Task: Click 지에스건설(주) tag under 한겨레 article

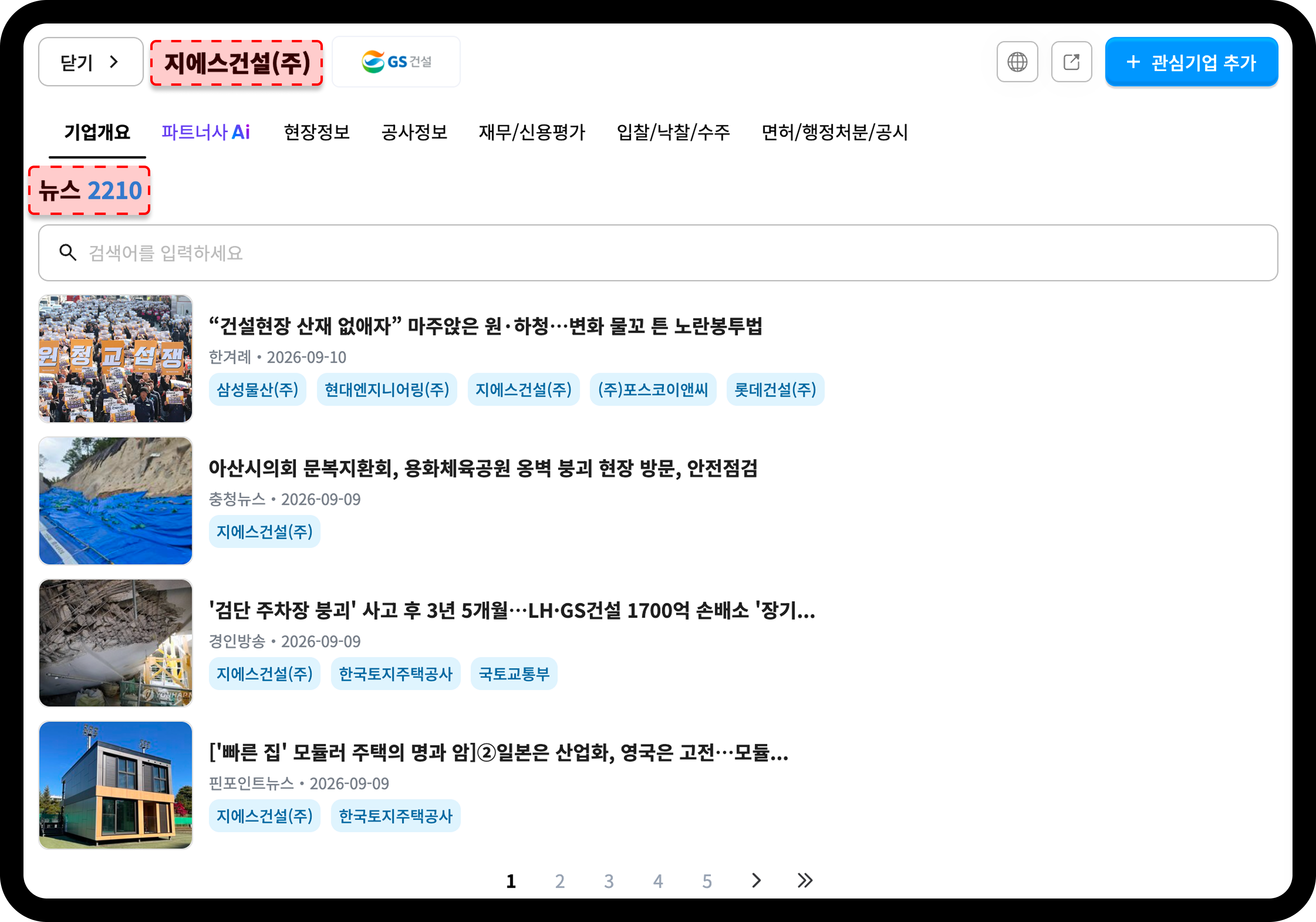Action: (x=523, y=389)
